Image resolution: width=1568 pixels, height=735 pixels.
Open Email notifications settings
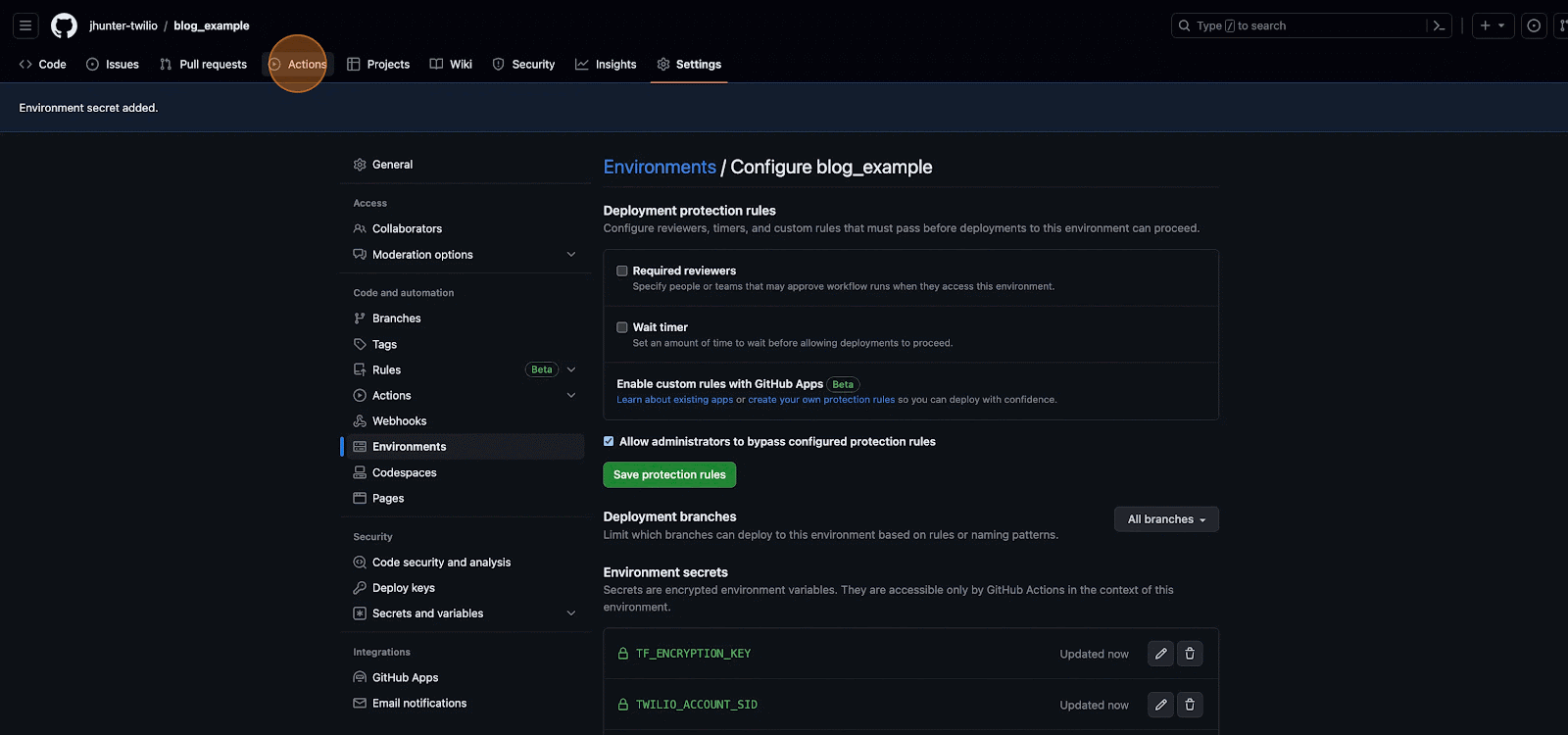point(463,703)
